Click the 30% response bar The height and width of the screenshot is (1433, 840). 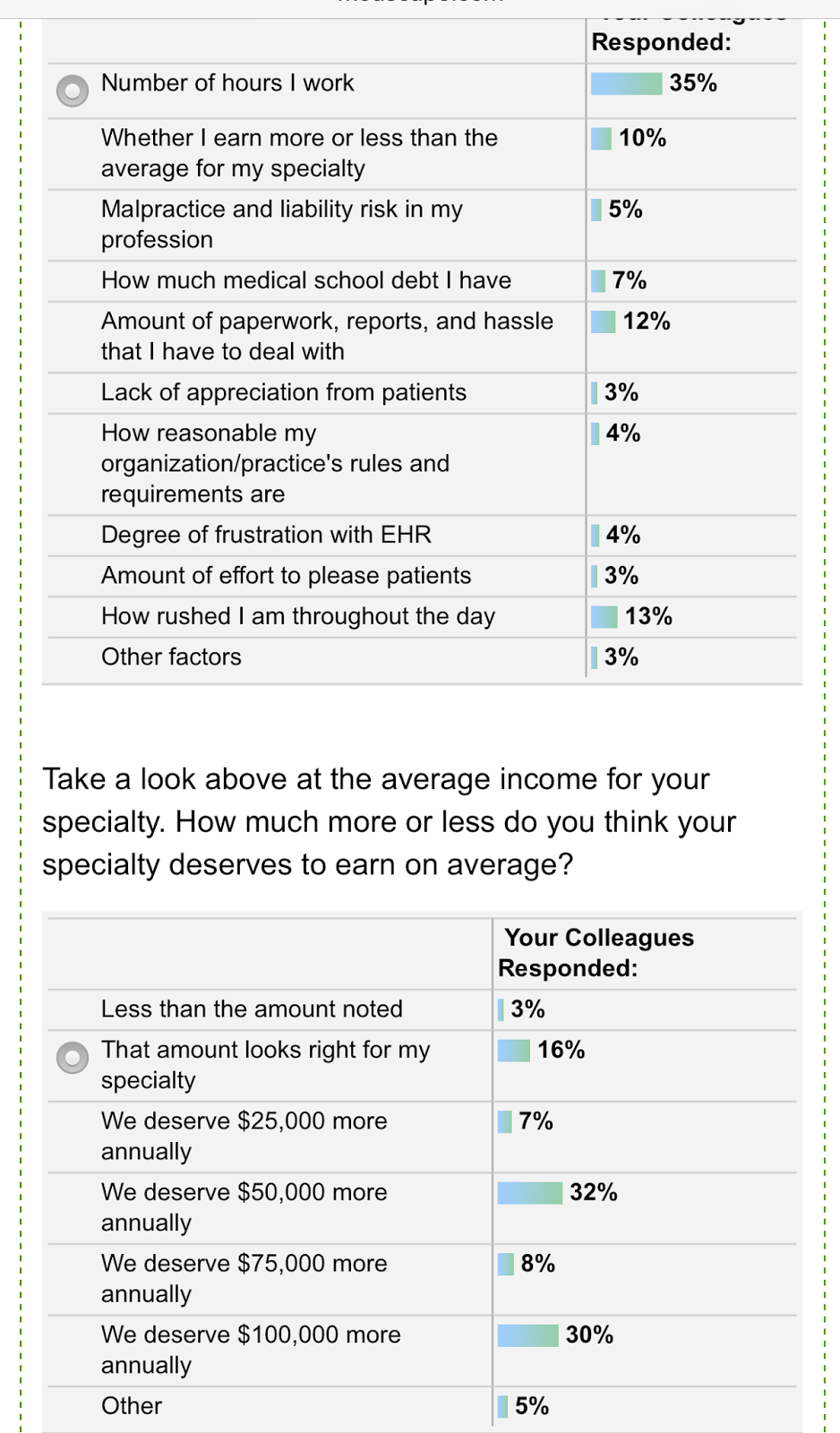coord(527,1334)
